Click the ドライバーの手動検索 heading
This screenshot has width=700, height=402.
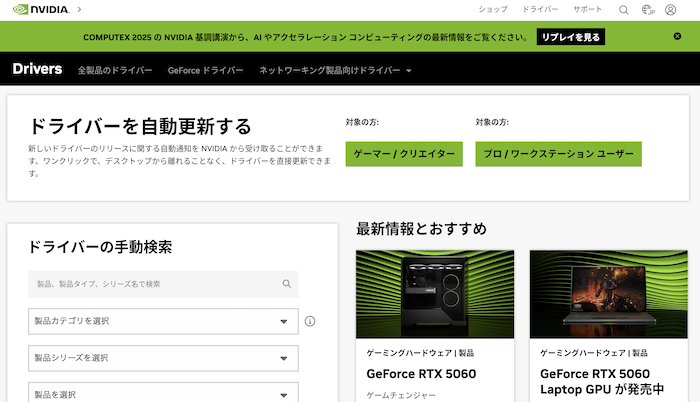click(x=100, y=247)
